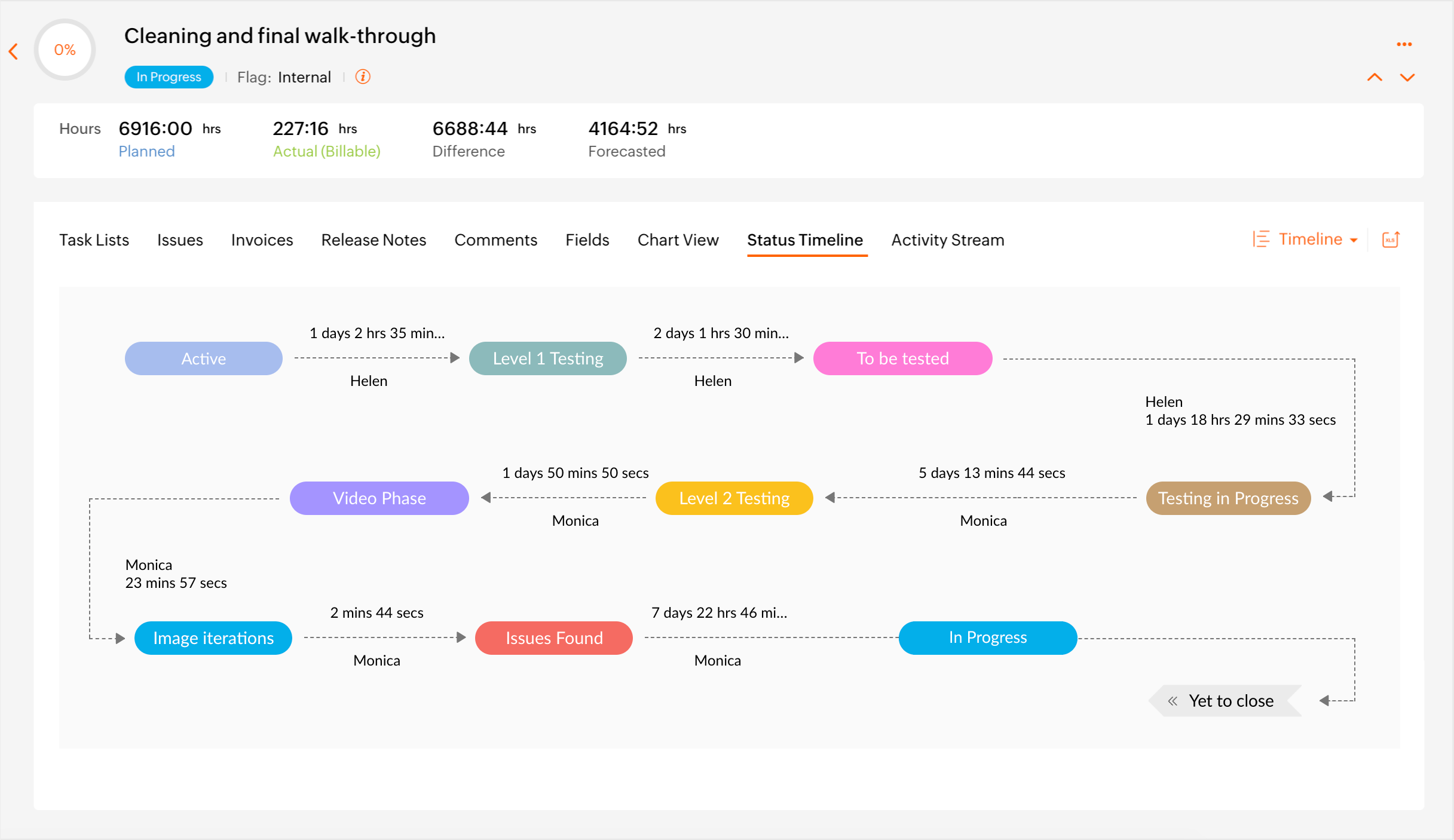Select the Issues Found status pill
Screen dimensions: 1454x840
pos(553,638)
